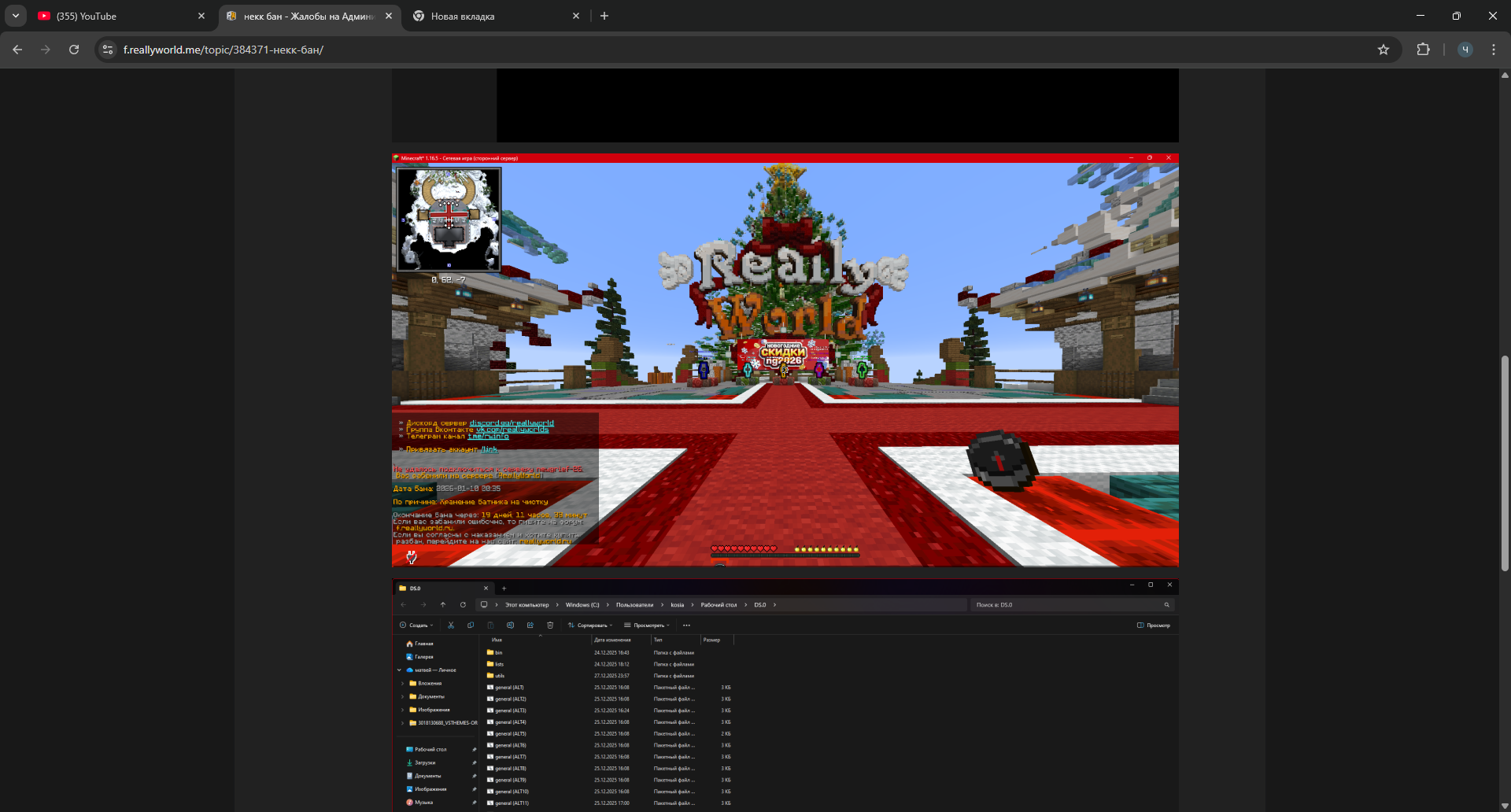Open the Extensions puzzle icon
This screenshot has height=812, width=1511.
[1423, 50]
